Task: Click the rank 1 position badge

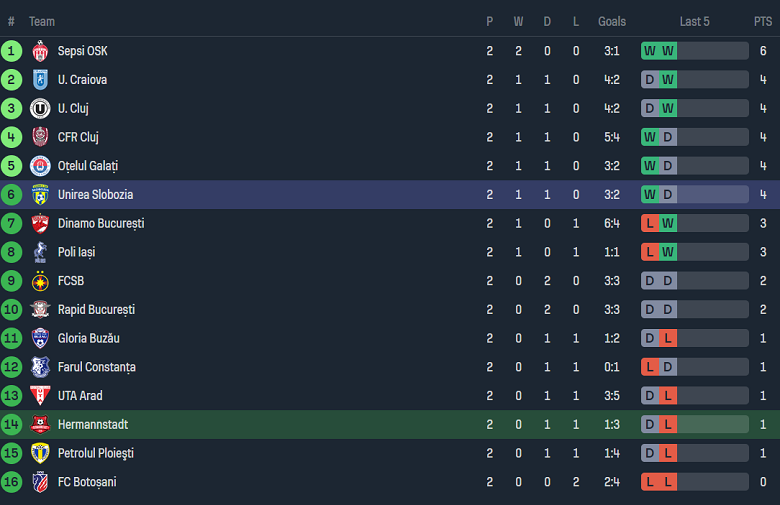Action: (x=11, y=51)
